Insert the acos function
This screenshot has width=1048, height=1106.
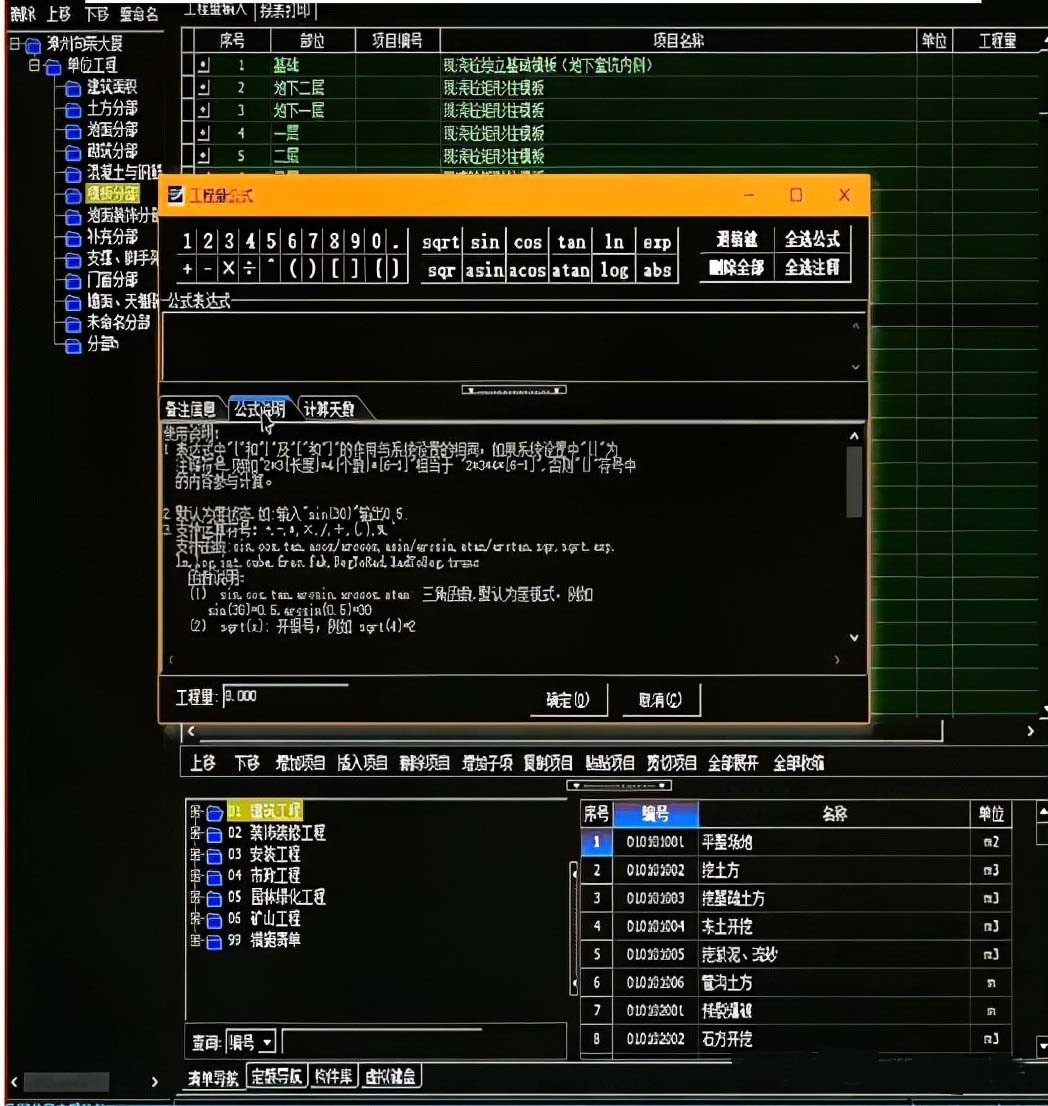click(x=528, y=269)
